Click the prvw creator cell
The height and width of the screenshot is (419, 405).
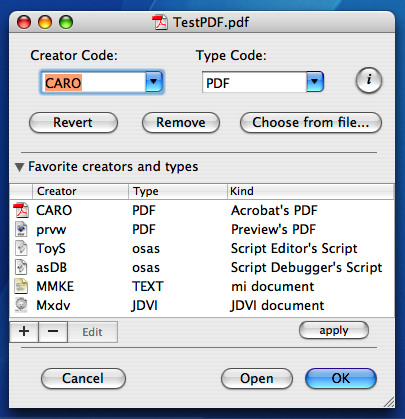coord(51,230)
